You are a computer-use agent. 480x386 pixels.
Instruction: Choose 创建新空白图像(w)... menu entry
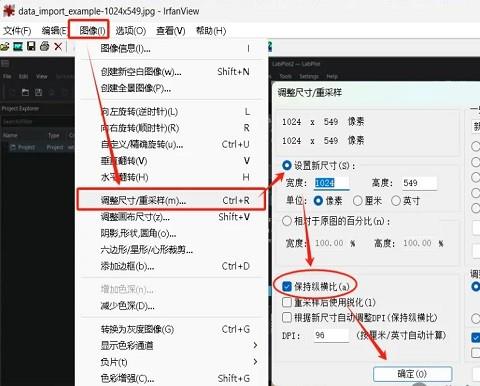[172, 72]
